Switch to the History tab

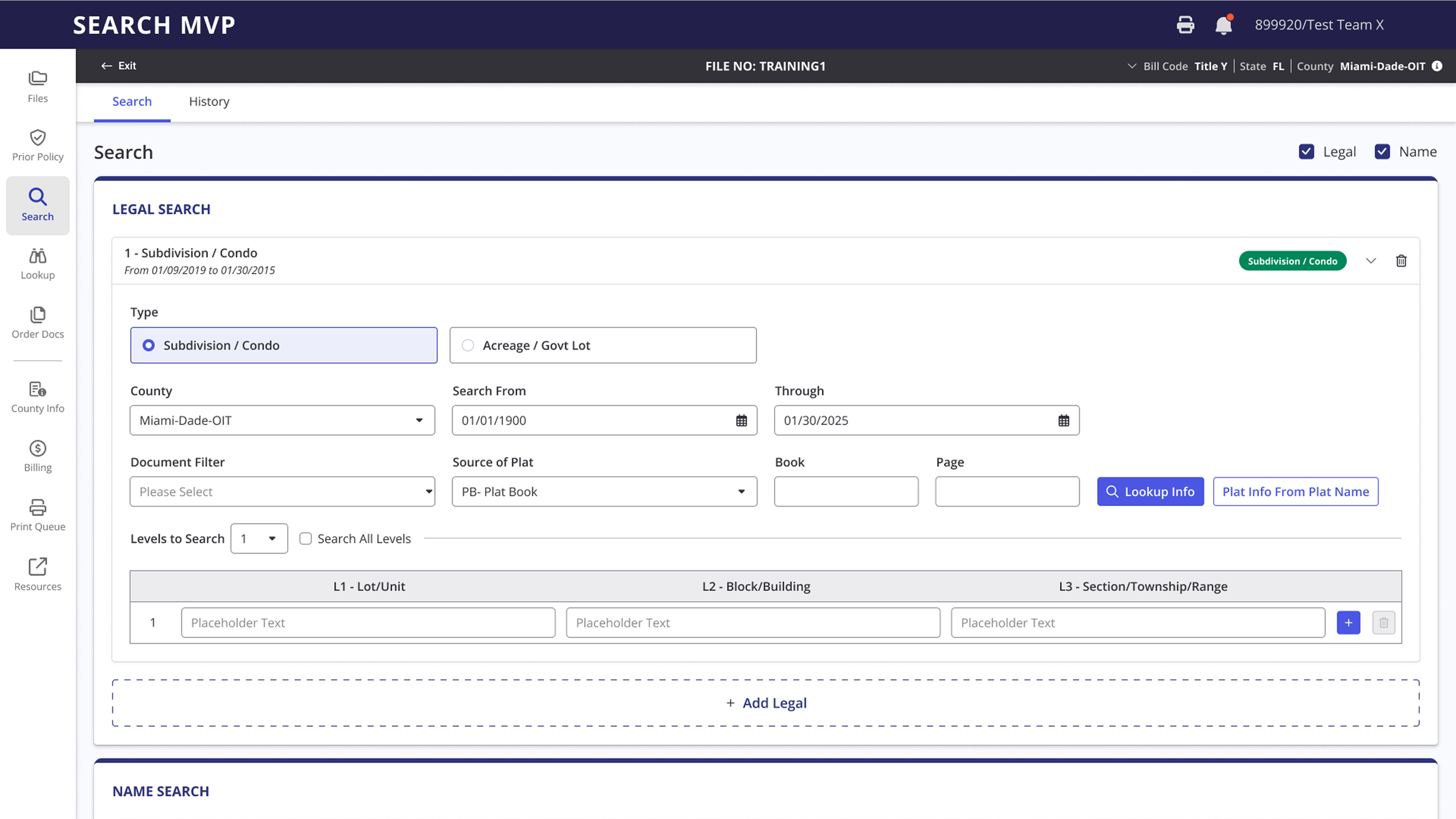coord(209,101)
